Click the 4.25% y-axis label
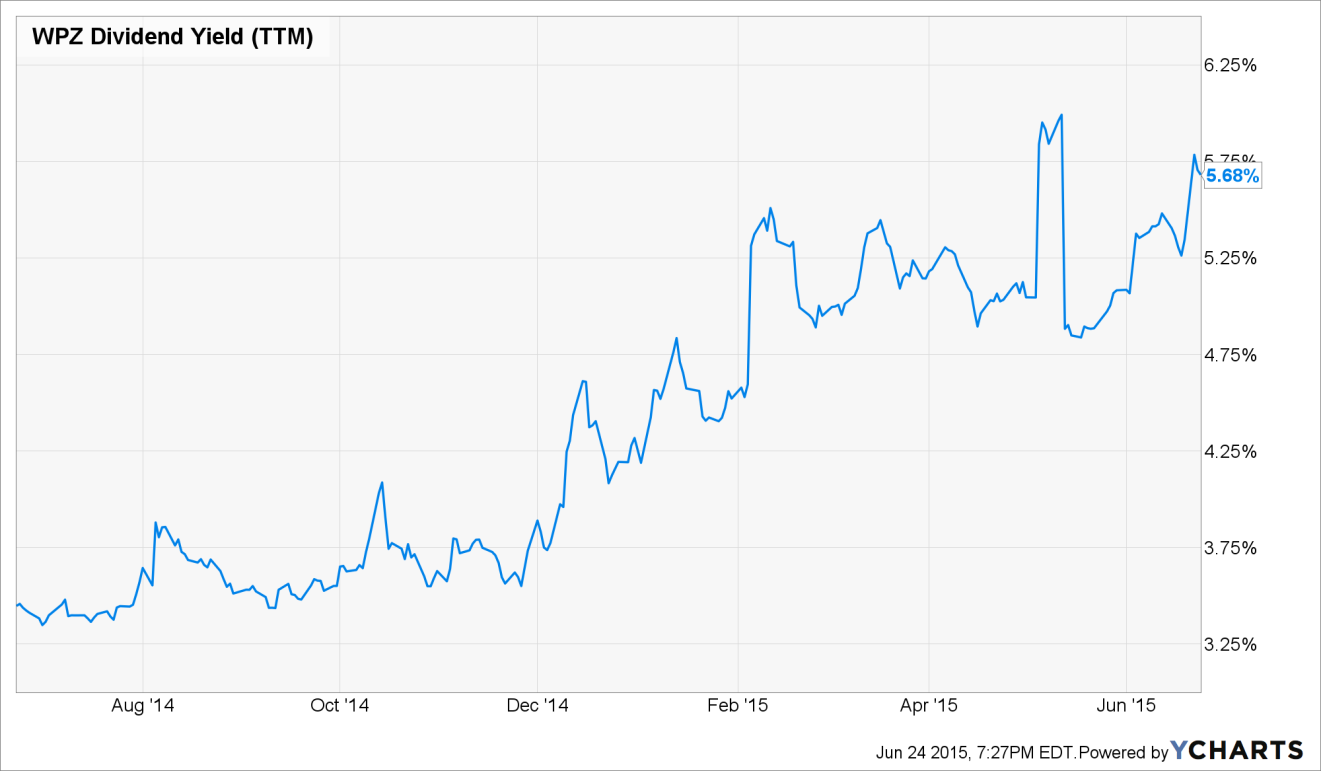Screen dimensions: 1321x771 click(1229, 451)
